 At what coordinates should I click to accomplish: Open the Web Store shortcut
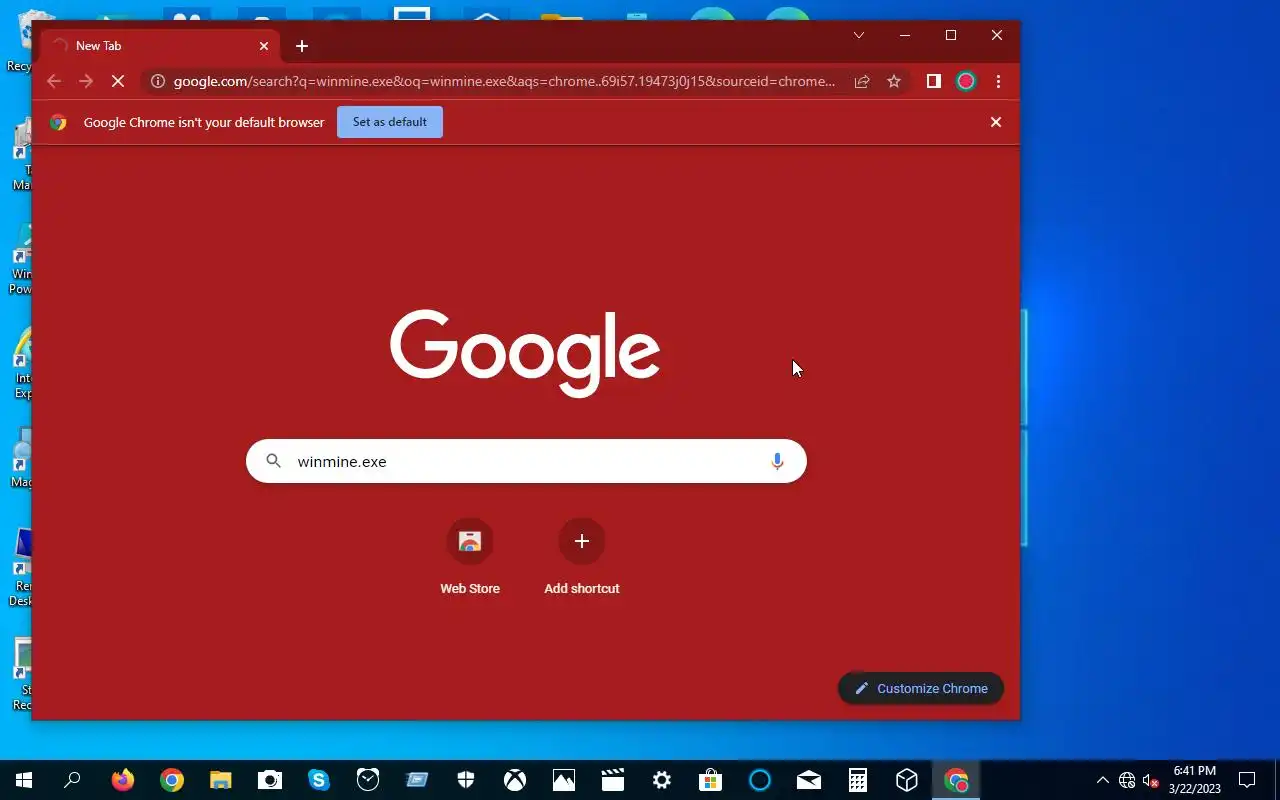coord(470,557)
